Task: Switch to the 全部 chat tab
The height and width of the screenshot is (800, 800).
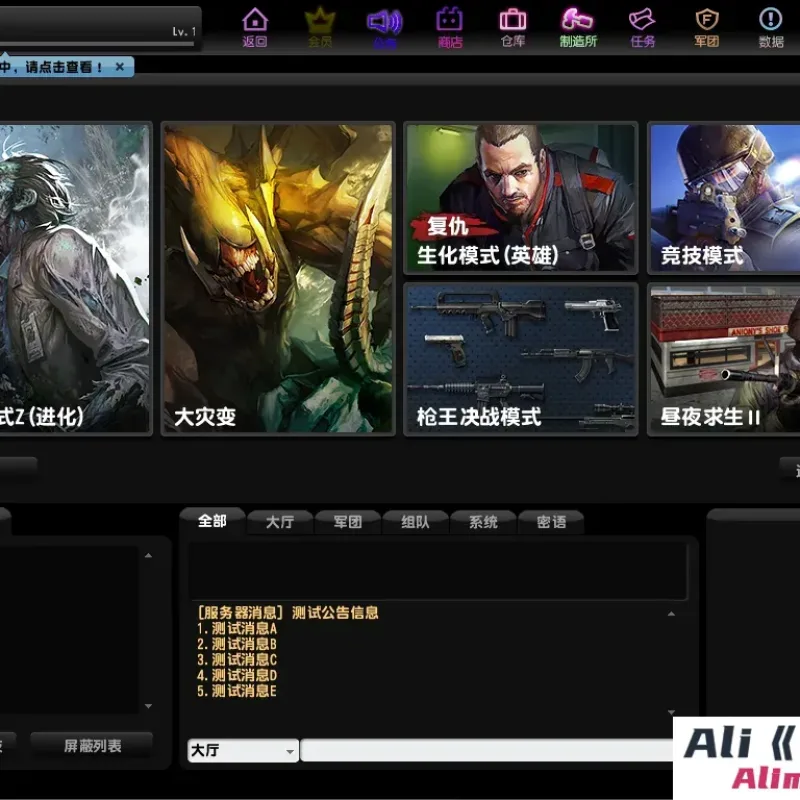Action: tap(212, 521)
